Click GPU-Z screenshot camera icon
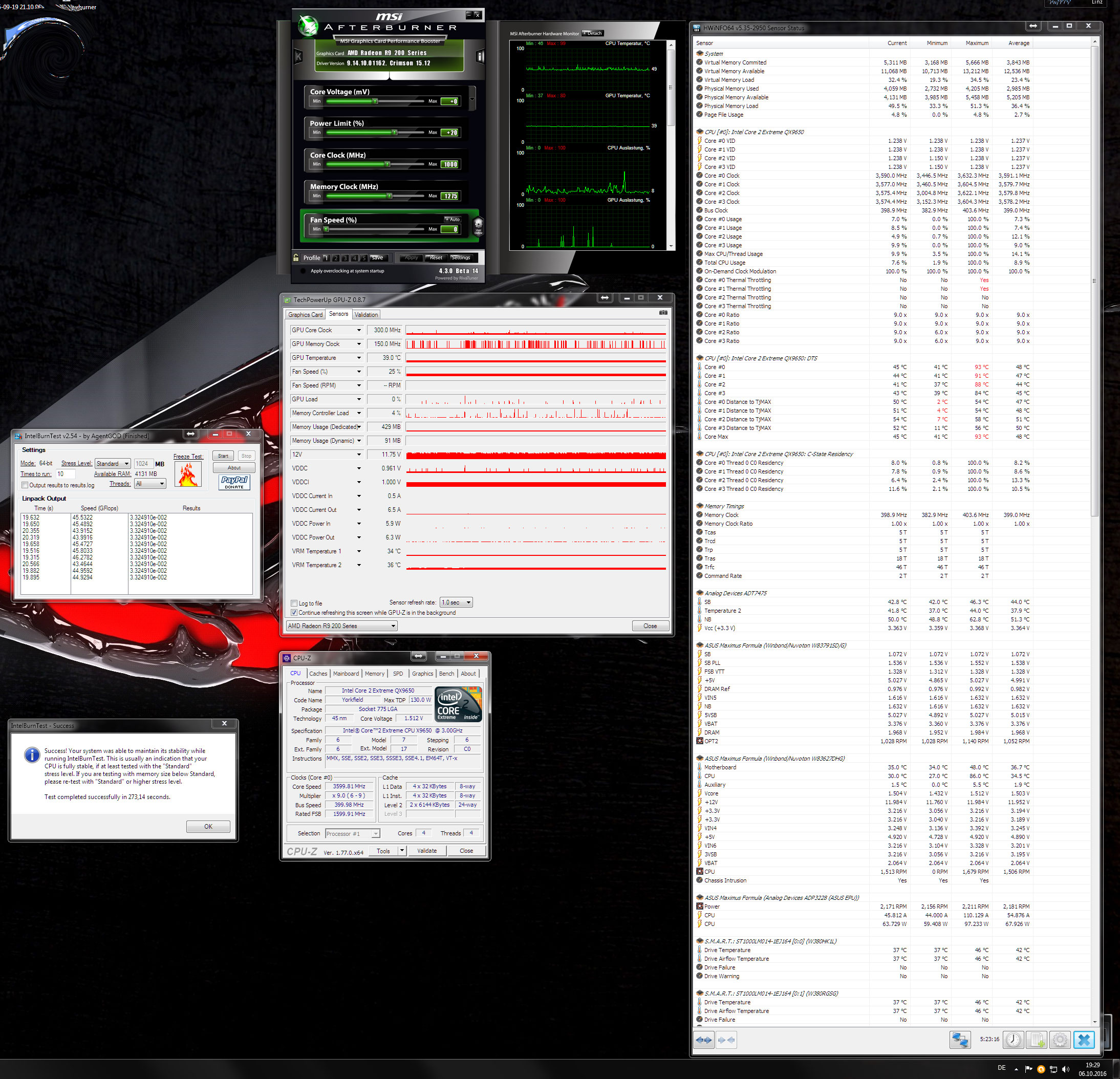The height and width of the screenshot is (1079, 1120). (663, 313)
